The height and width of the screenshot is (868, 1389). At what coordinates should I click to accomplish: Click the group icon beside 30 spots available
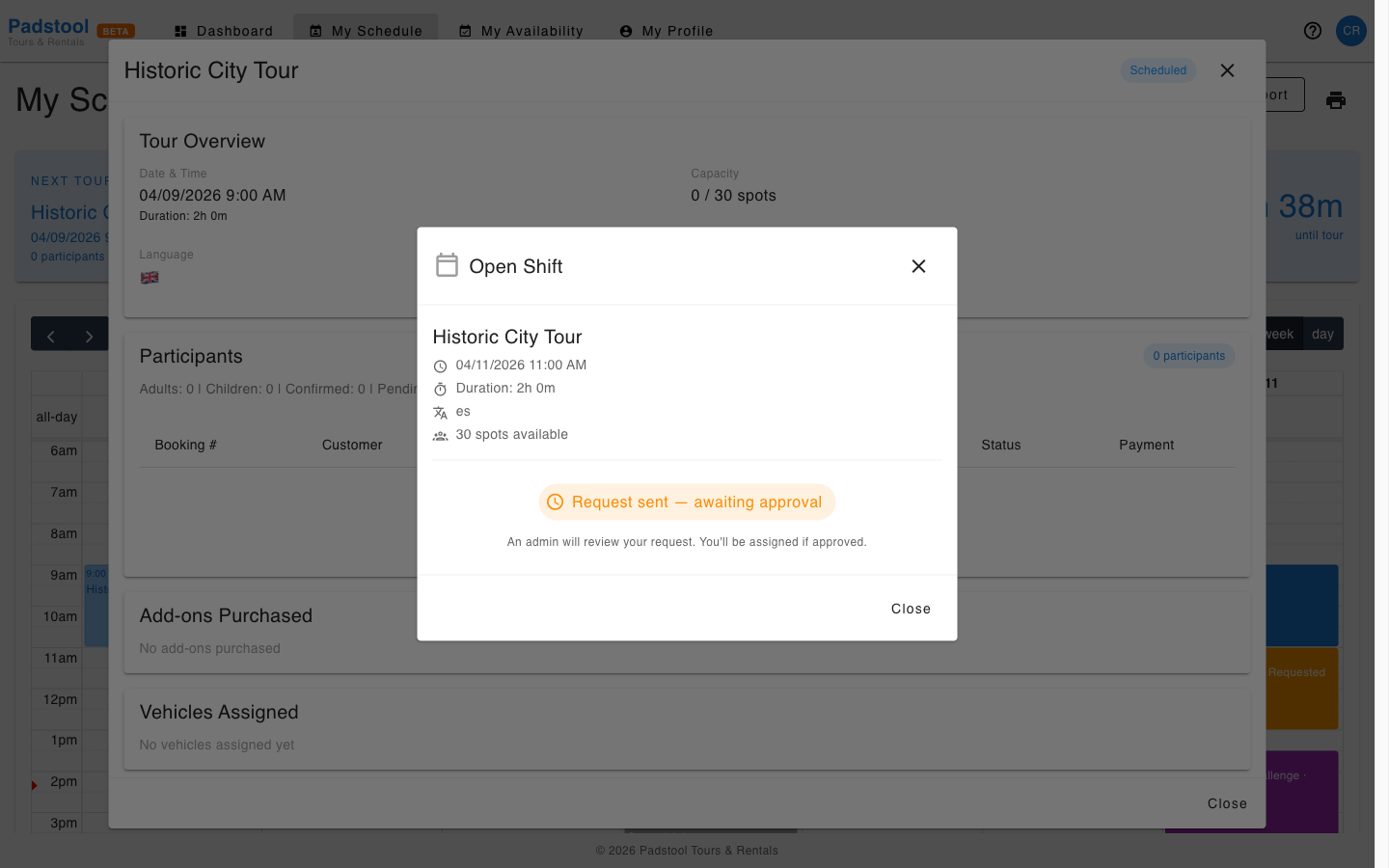(x=440, y=436)
